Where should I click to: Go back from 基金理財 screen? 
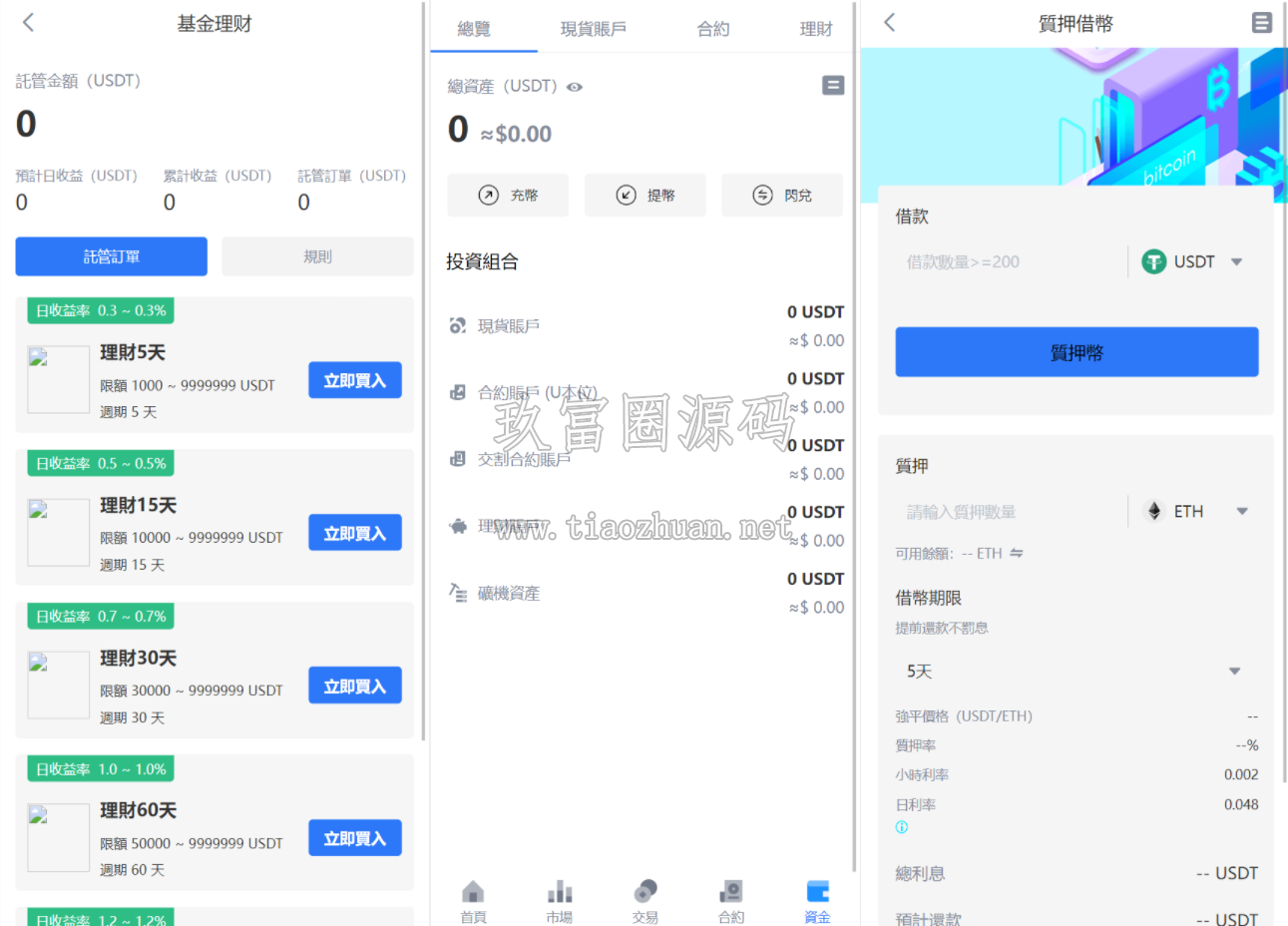(29, 22)
